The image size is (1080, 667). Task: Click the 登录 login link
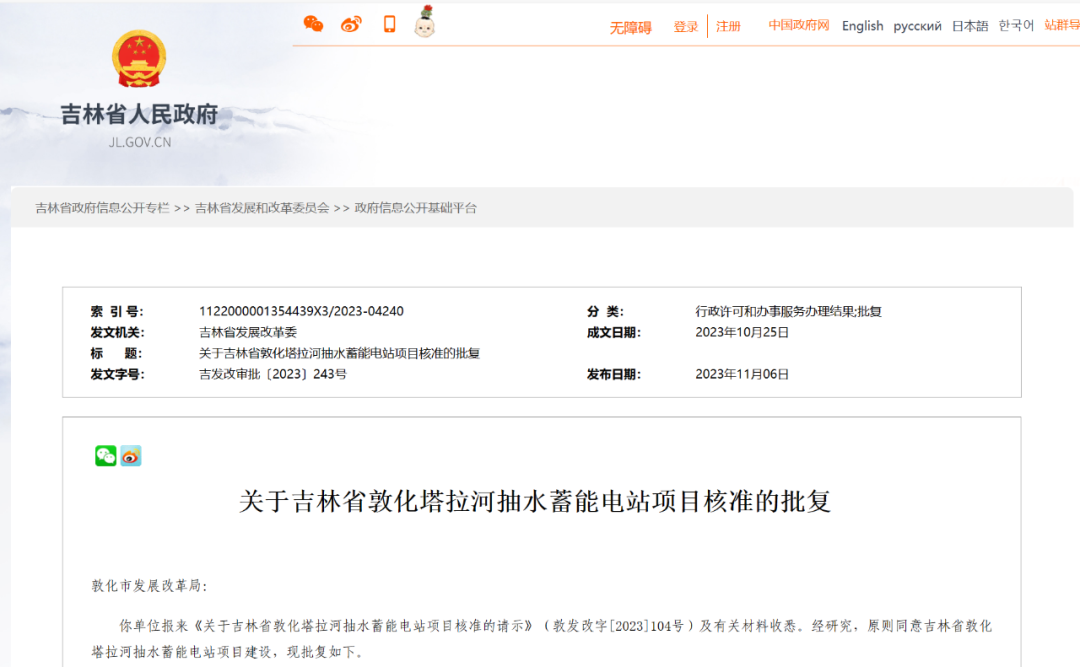(x=686, y=27)
